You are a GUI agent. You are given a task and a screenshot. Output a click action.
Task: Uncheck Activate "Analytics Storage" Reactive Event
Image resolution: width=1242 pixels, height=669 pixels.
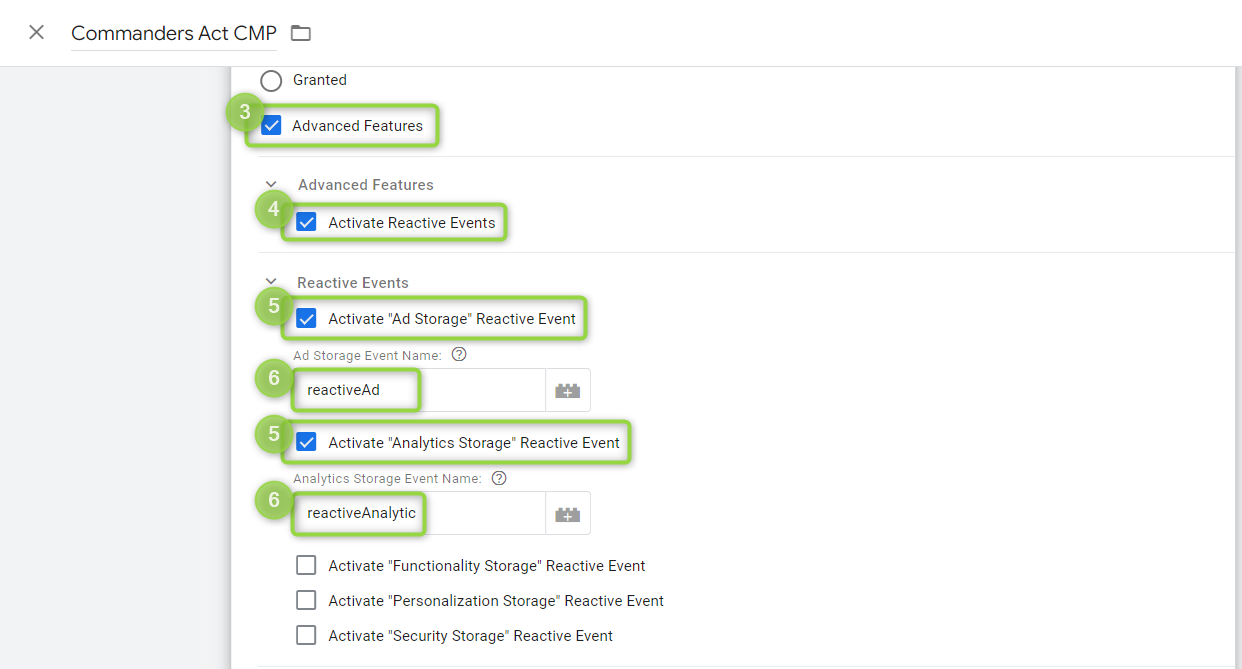[x=306, y=443]
